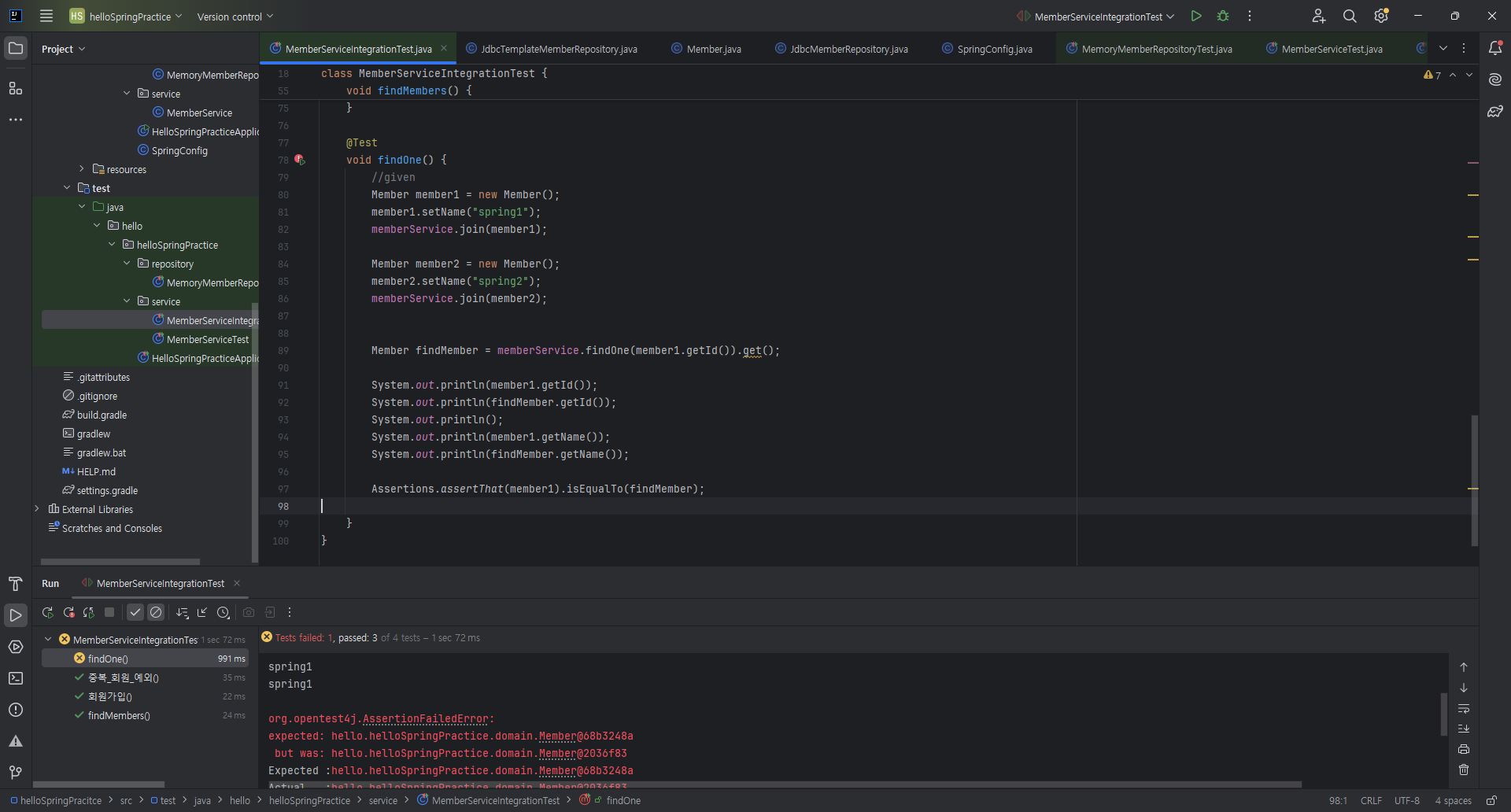1511x812 pixels.
Task: Click the project tree horizontal scrollbar
Action: click(x=120, y=562)
